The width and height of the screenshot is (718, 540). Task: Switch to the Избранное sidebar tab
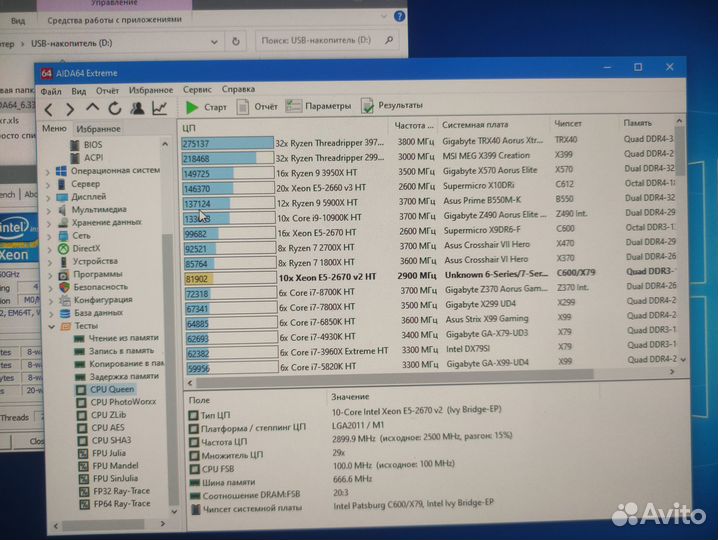click(98, 129)
